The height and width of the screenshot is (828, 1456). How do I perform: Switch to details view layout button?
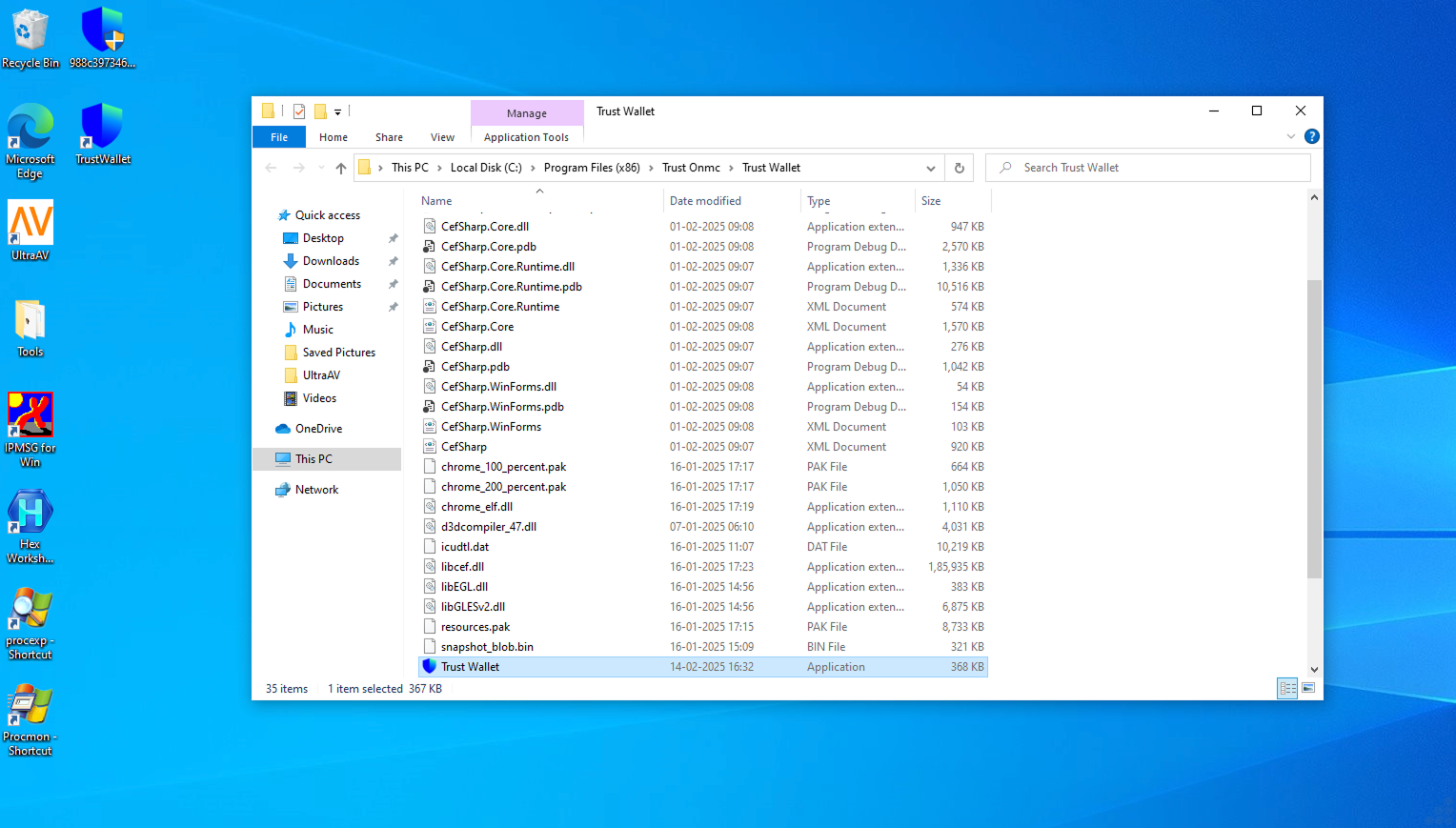pyautogui.click(x=1287, y=688)
